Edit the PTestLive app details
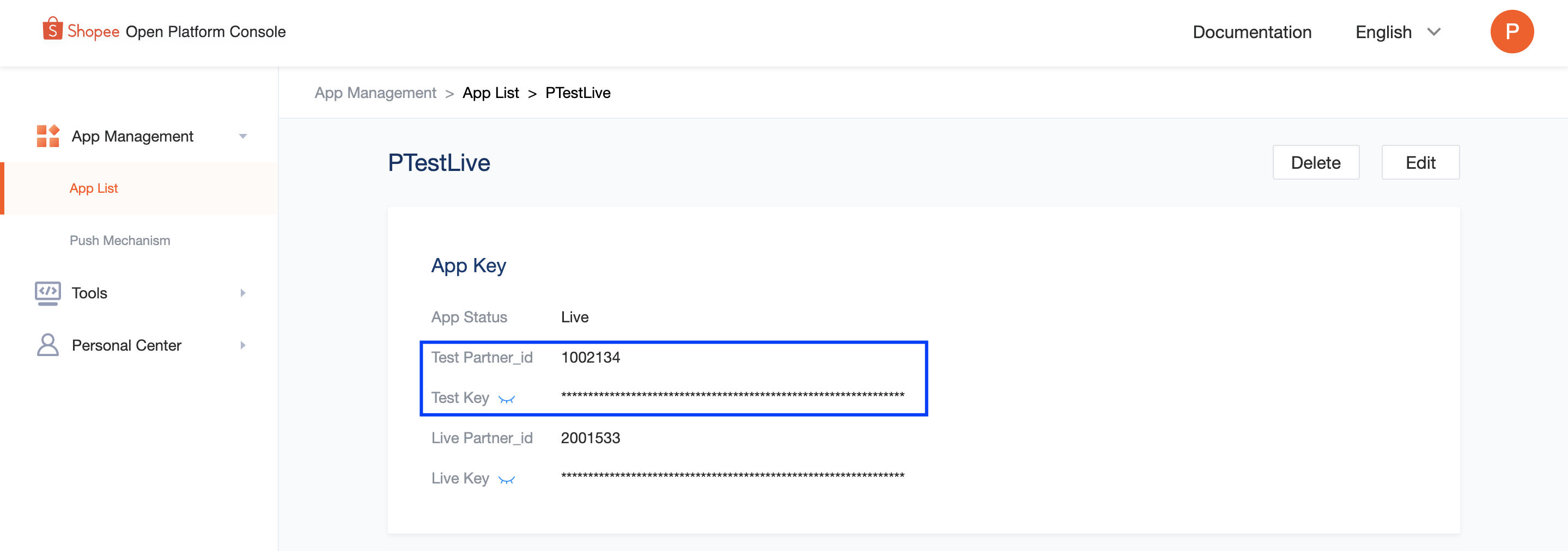This screenshot has width=1568, height=551. pos(1421,162)
